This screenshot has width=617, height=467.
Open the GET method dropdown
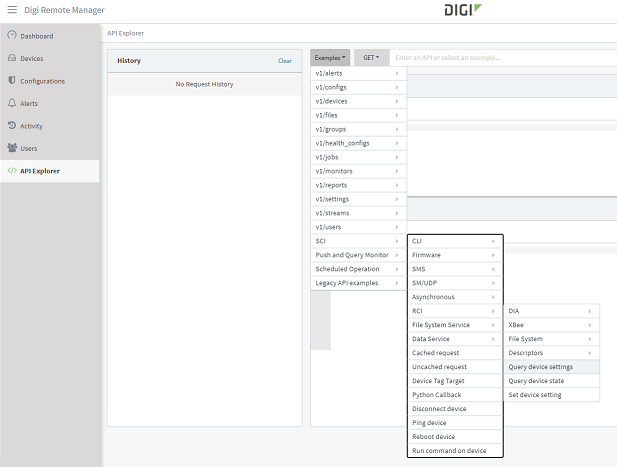[371, 57]
